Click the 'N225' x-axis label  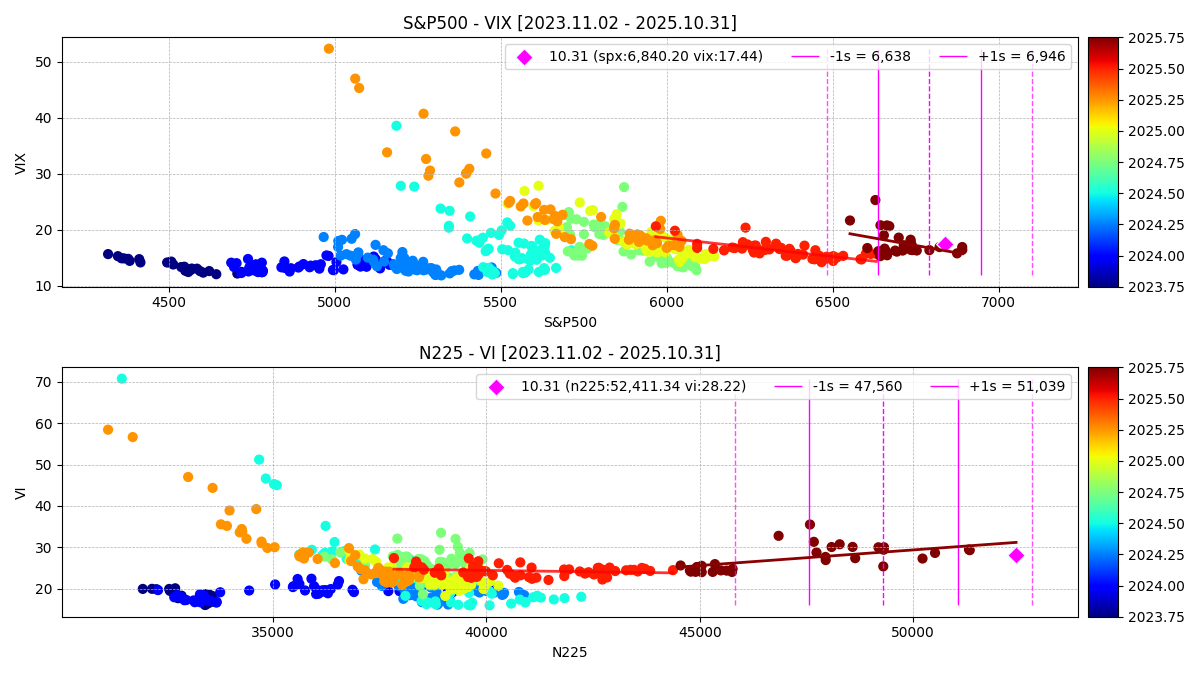point(569,652)
